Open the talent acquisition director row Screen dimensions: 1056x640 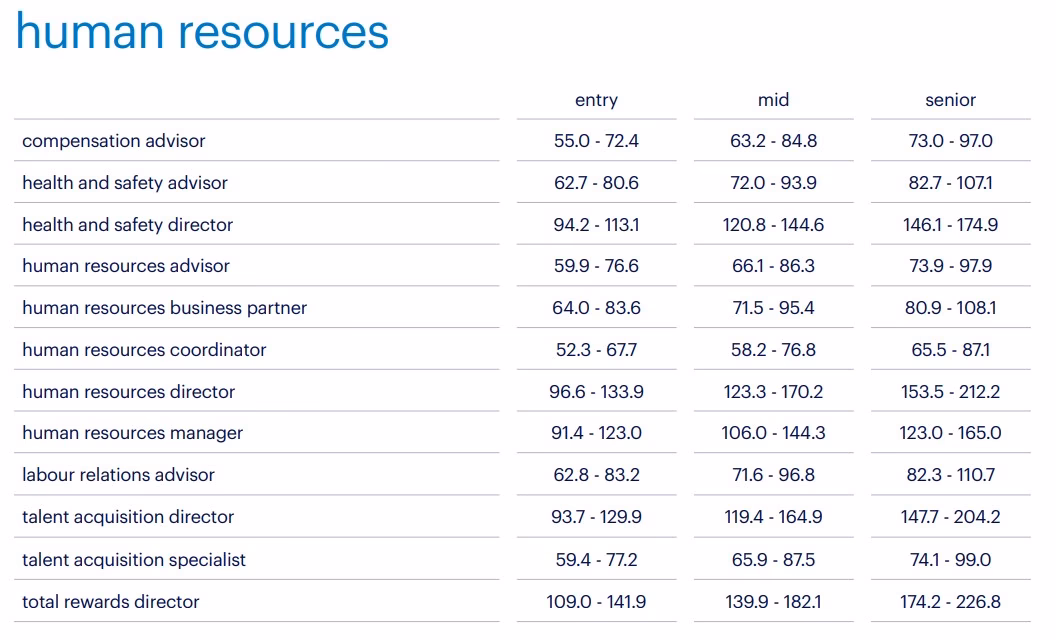click(x=126, y=517)
